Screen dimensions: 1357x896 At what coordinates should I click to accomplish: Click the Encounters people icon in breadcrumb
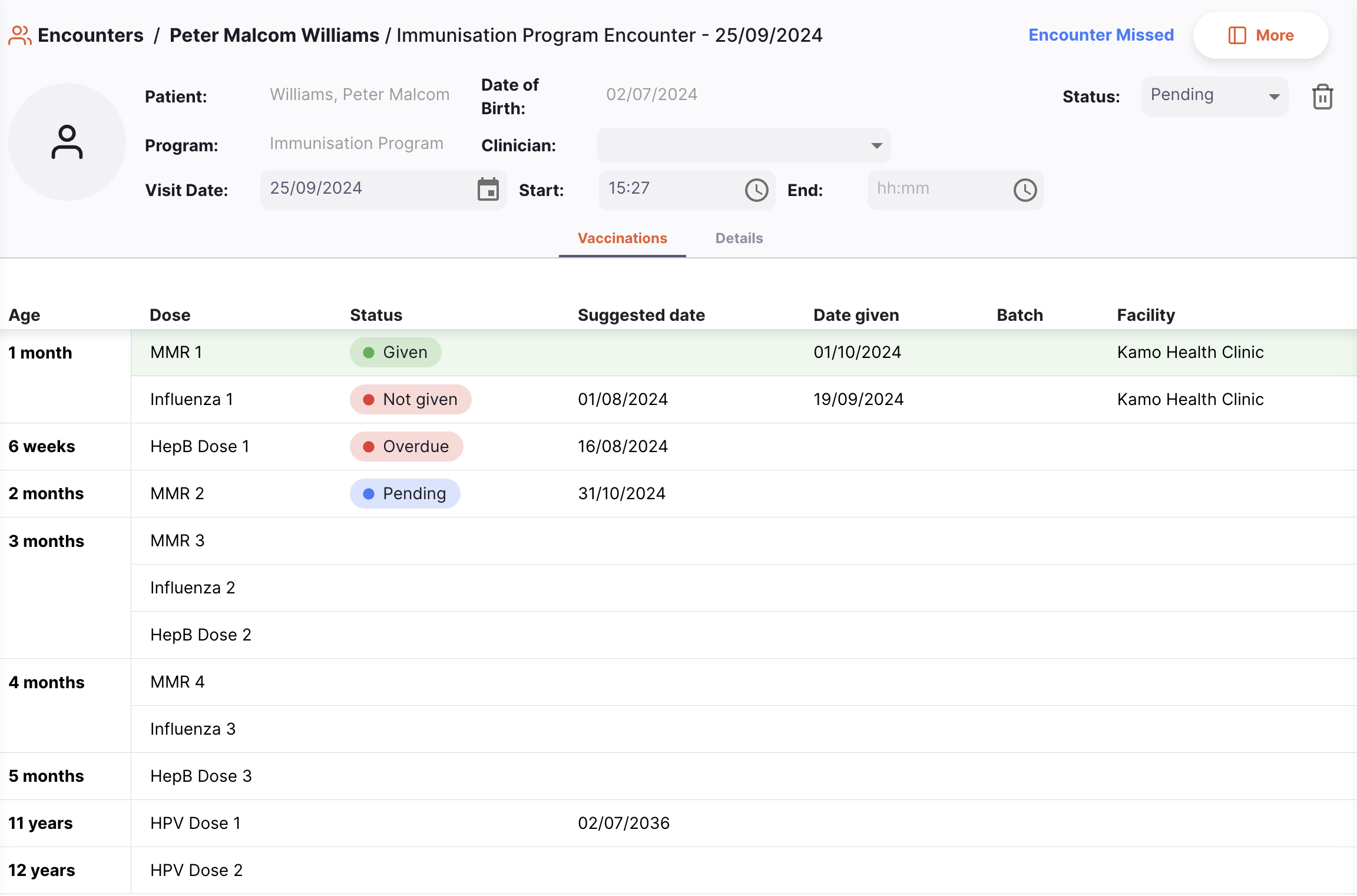click(19, 35)
